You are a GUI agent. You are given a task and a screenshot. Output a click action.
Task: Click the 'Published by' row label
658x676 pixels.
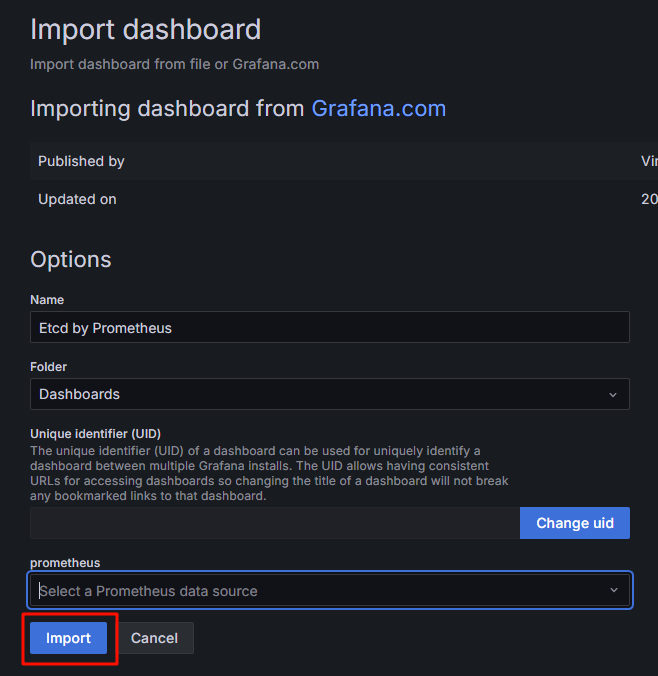tap(81, 161)
